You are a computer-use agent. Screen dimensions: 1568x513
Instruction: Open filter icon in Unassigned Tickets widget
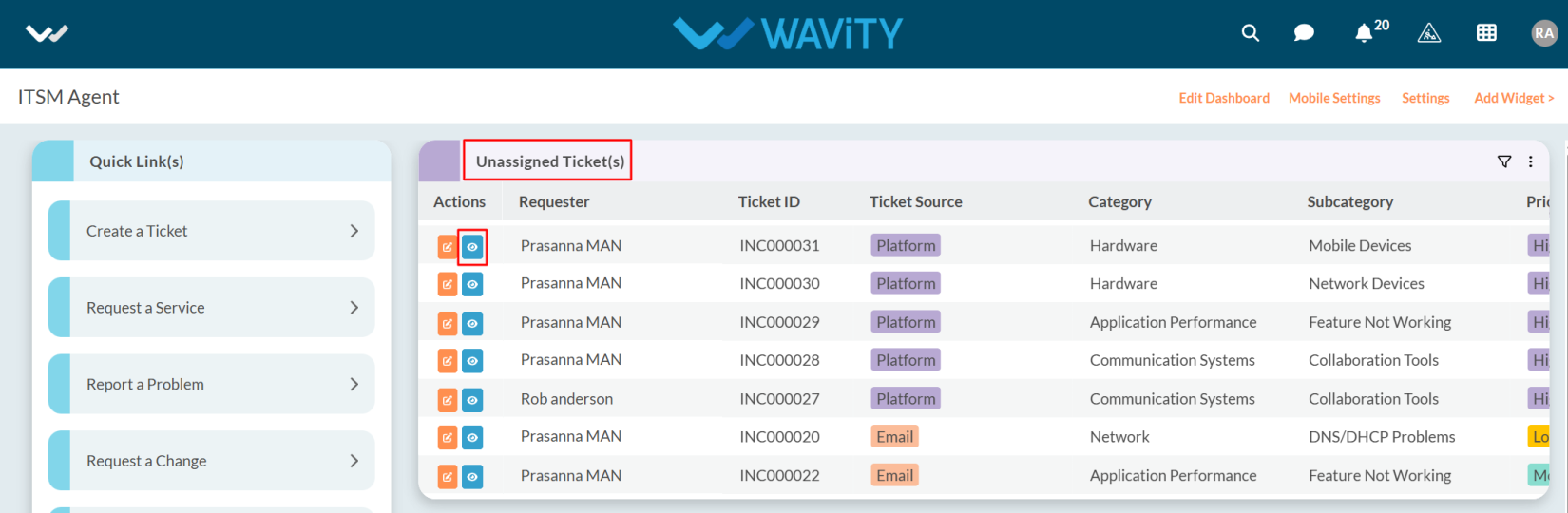1504,161
